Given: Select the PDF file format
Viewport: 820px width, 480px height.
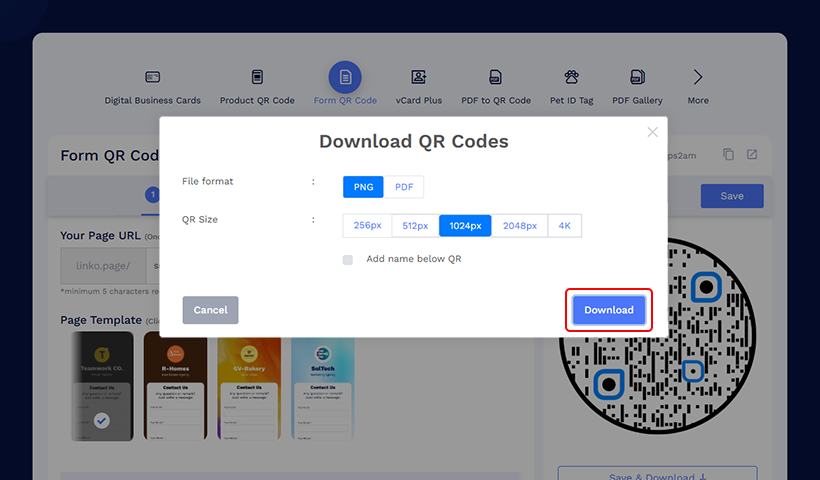Looking at the screenshot, I should coord(404,187).
